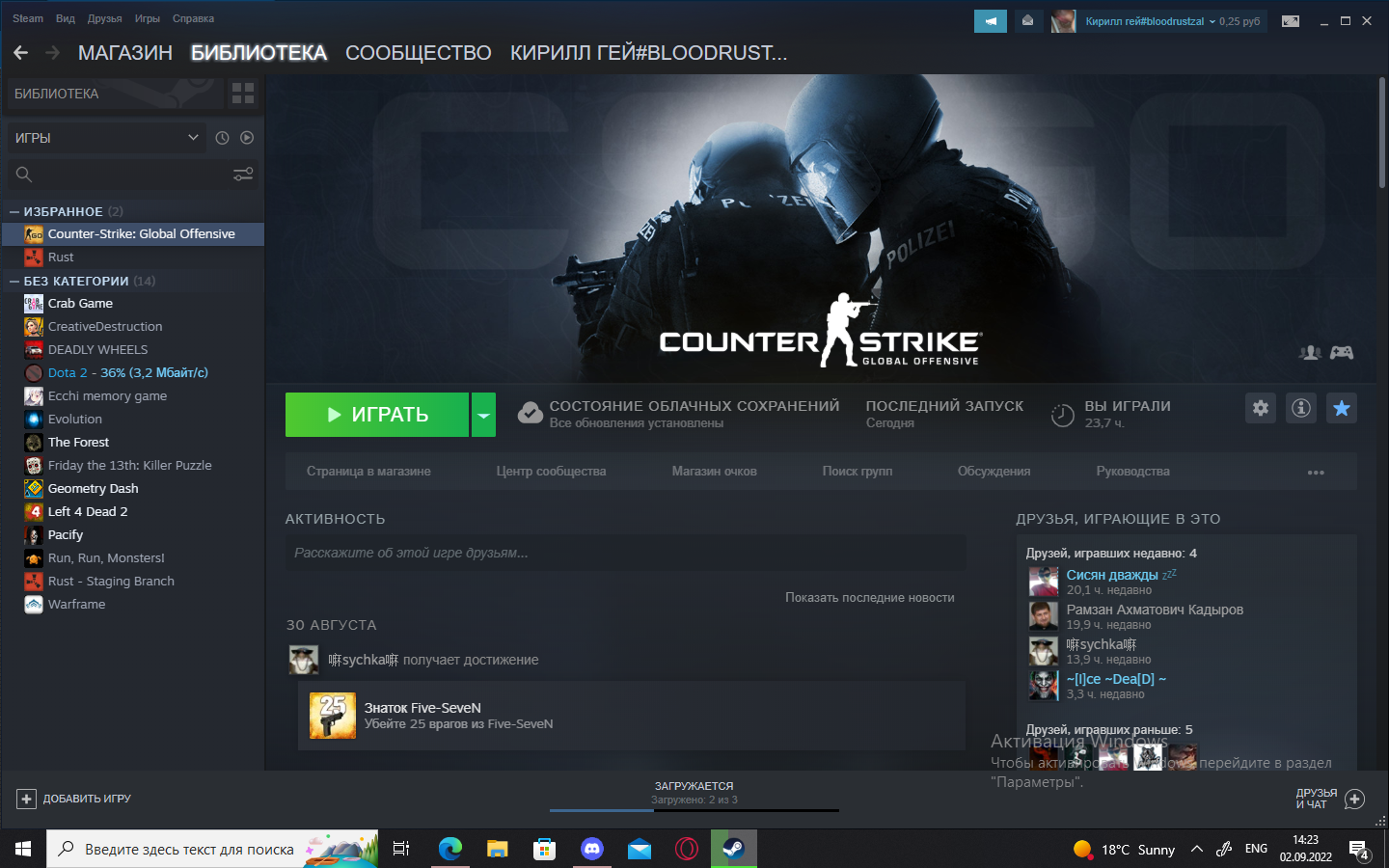The width and height of the screenshot is (1389, 868).
Task: Click Показать последние новости
Action: pyautogui.click(x=869, y=598)
